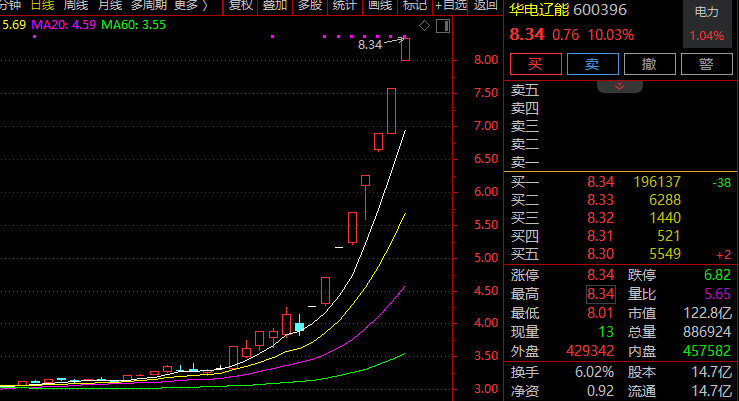This screenshot has height=401, width=739.
Task: Select the 月线 monthly chart tab
Action: [x=110, y=6]
